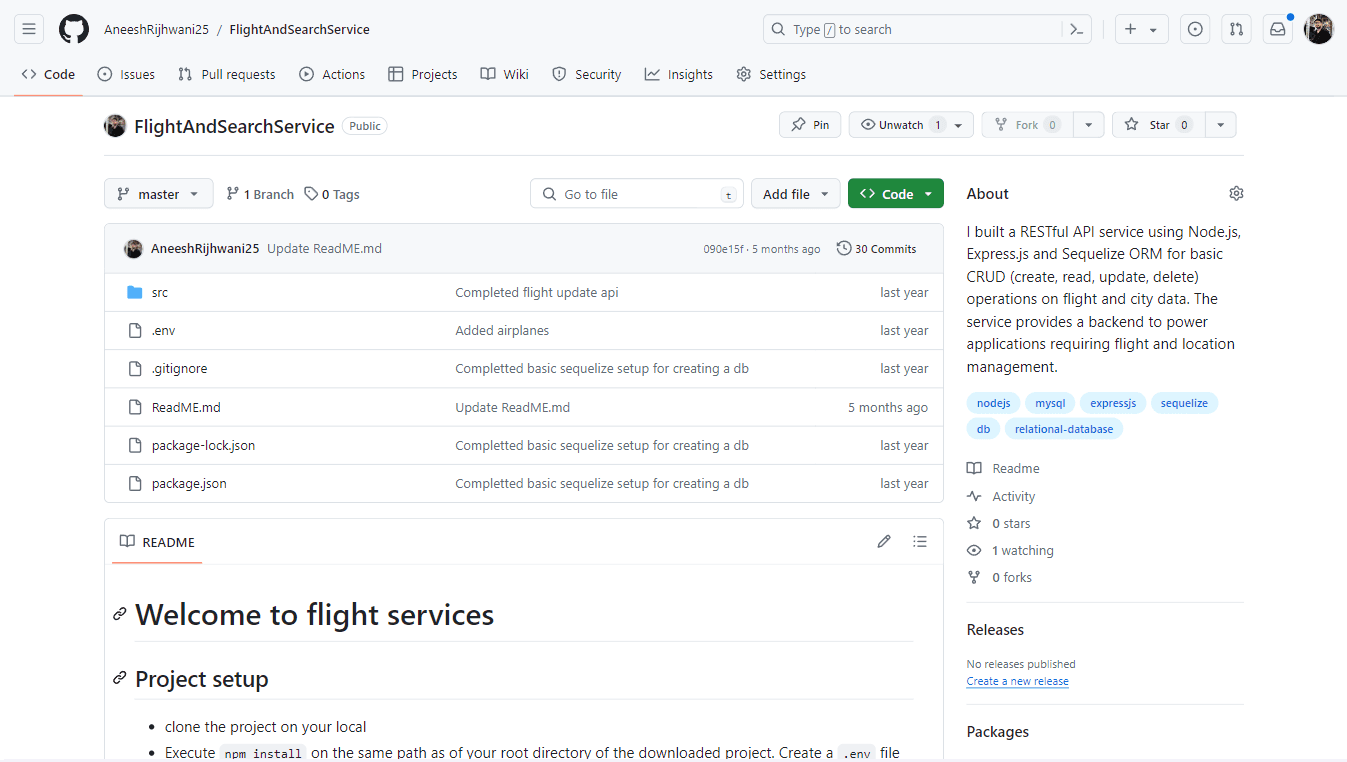The height and width of the screenshot is (762, 1347).
Task: Open the green Code dropdown button
Action: [896, 194]
